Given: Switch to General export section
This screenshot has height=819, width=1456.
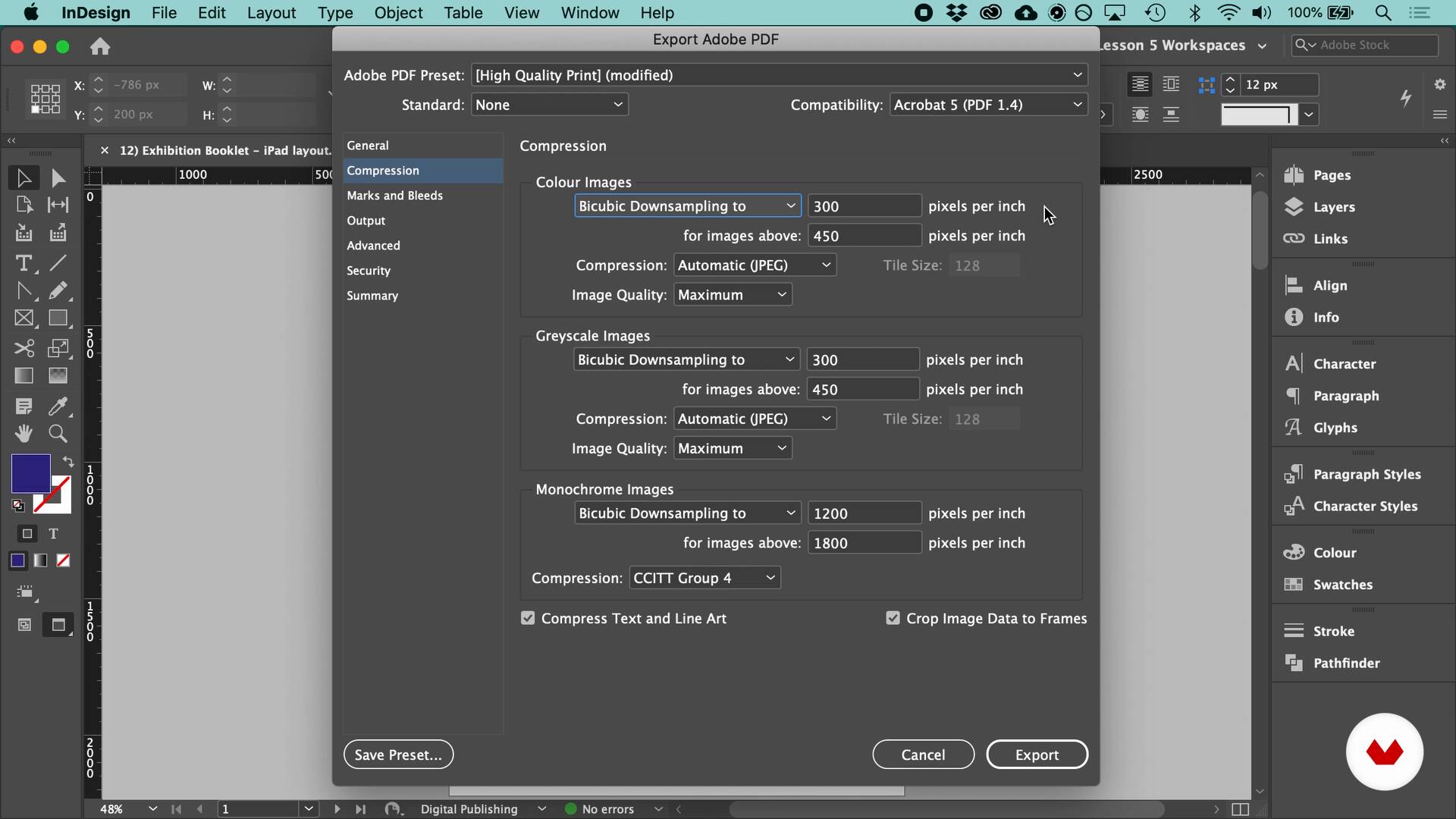Looking at the screenshot, I should (x=422, y=146).
